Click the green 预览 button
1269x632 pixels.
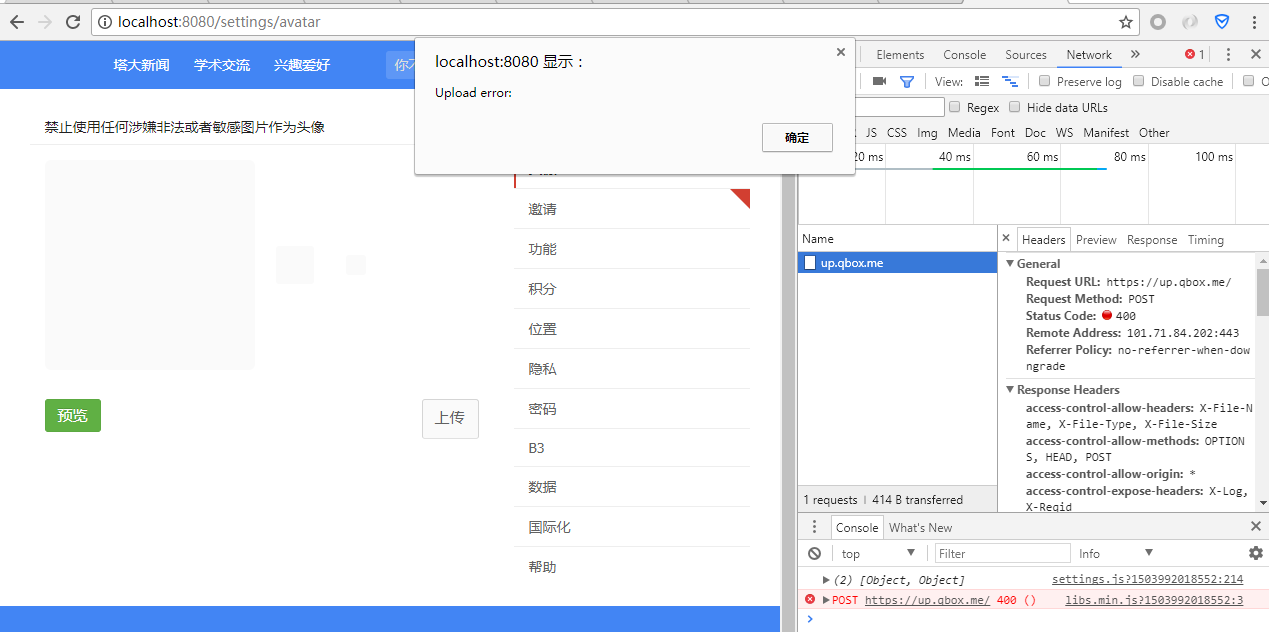pyautogui.click(x=73, y=415)
